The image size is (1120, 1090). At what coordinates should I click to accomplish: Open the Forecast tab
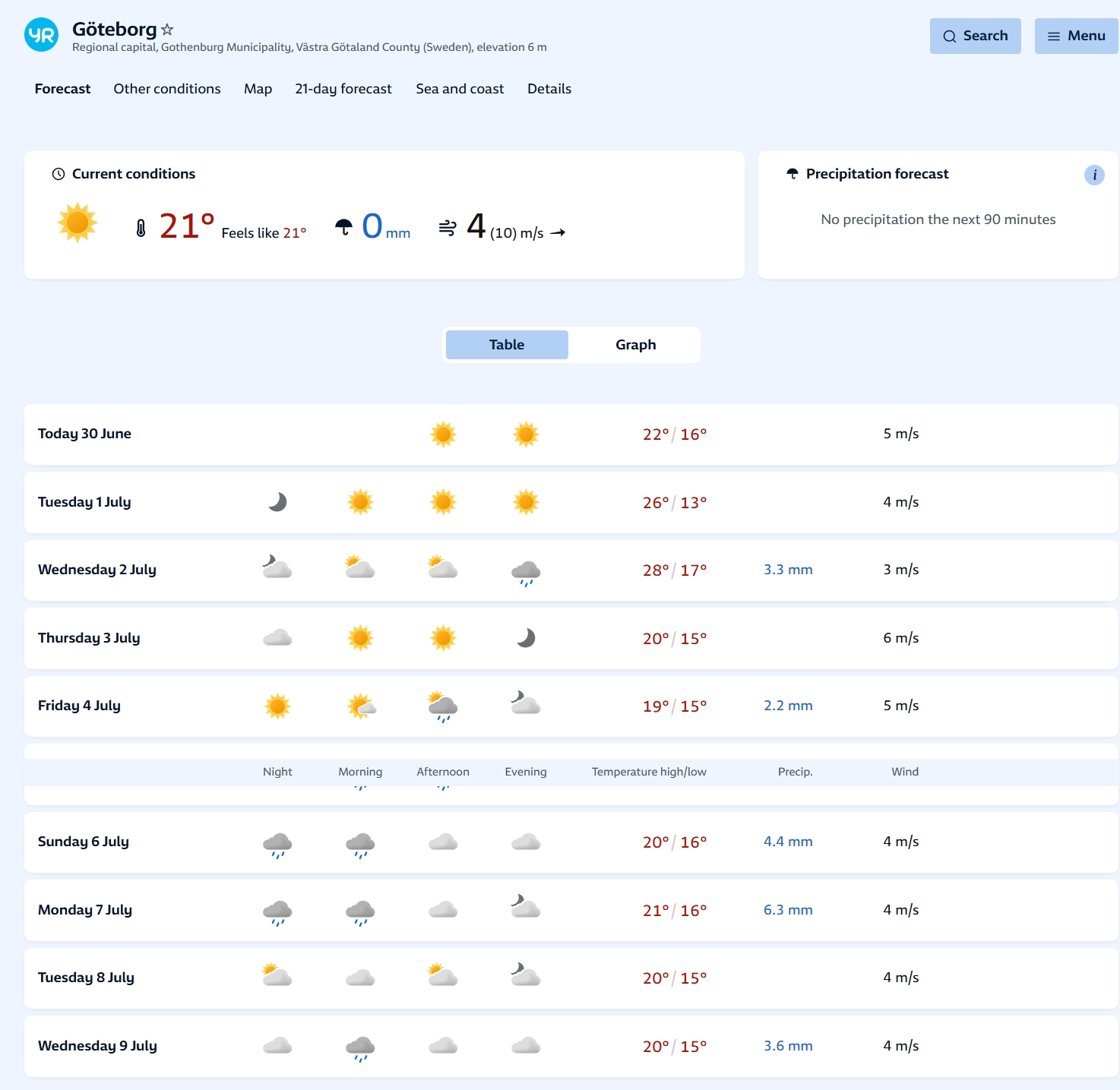(62, 89)
